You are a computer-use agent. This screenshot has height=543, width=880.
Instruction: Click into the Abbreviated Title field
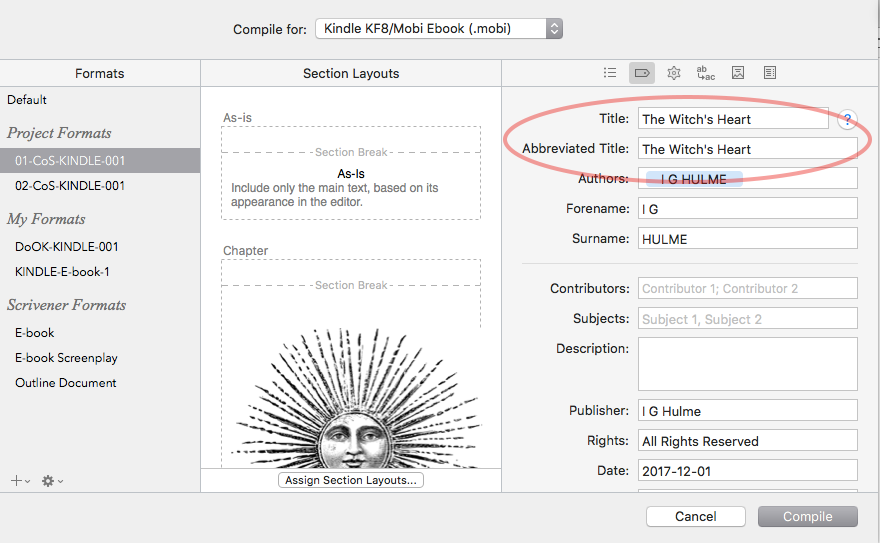[748, 149]
